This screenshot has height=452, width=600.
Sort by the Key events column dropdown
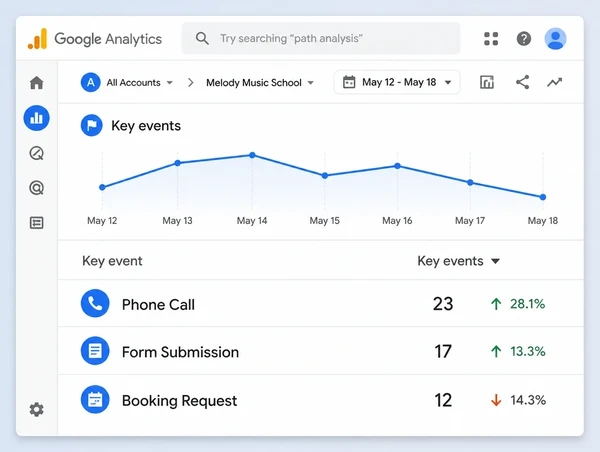pyautogui.click(x=459, y=261)
